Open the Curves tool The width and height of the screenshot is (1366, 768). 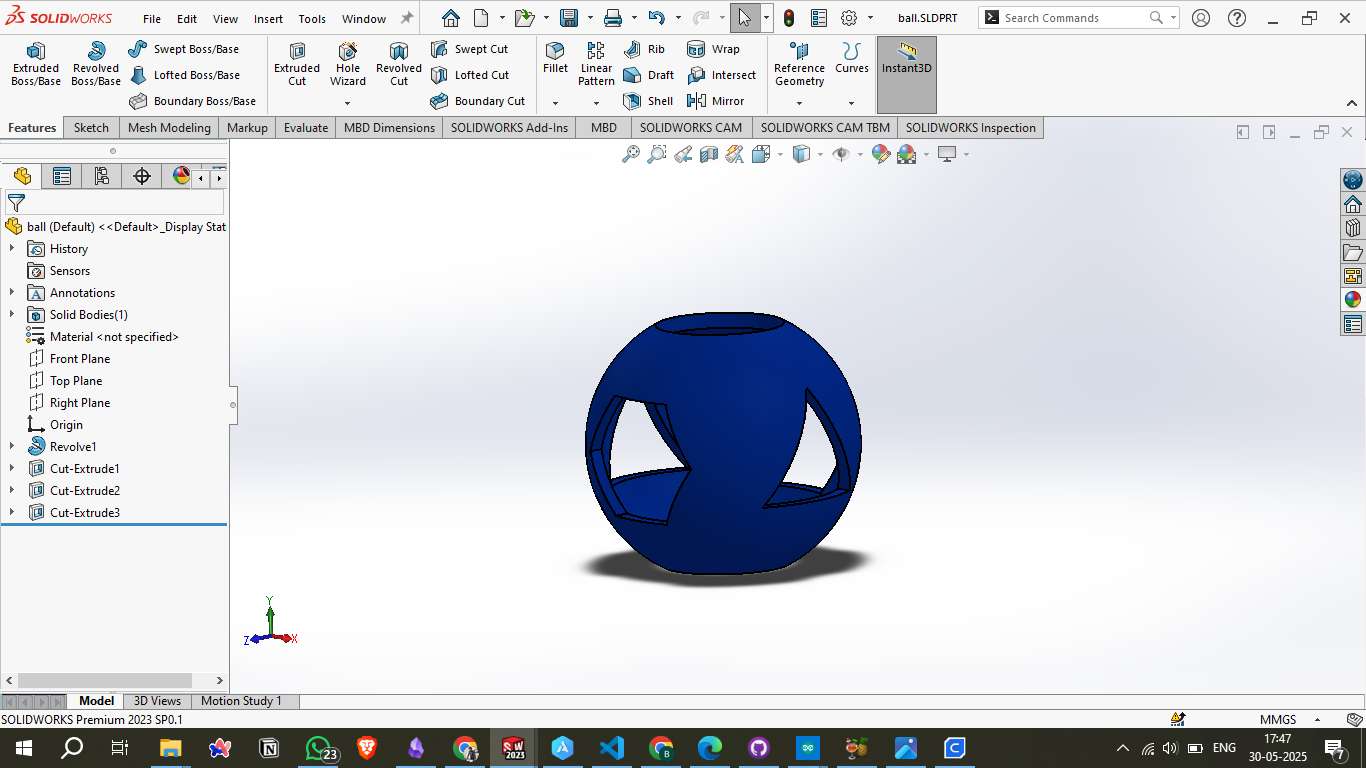click(x=852, y=59)
